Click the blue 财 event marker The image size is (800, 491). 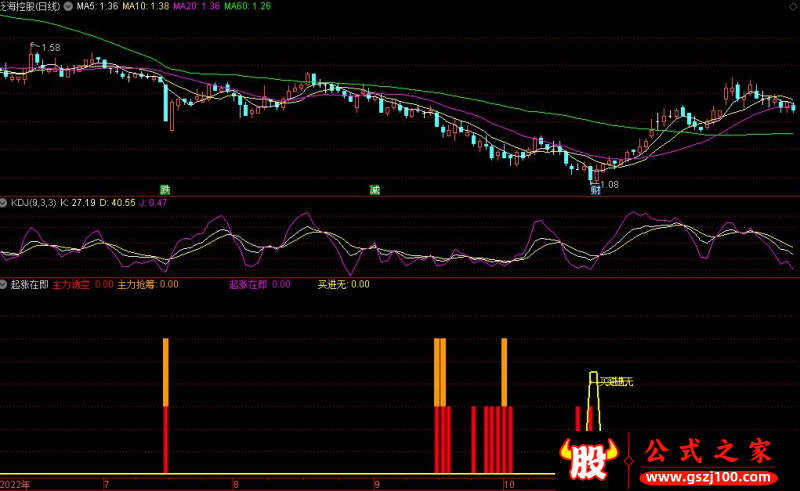coord(595,190)
